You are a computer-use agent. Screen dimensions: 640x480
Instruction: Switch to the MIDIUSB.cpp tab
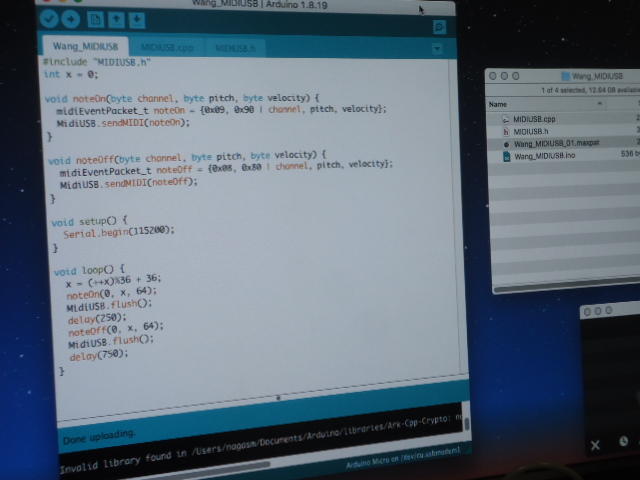coord(167,48)
